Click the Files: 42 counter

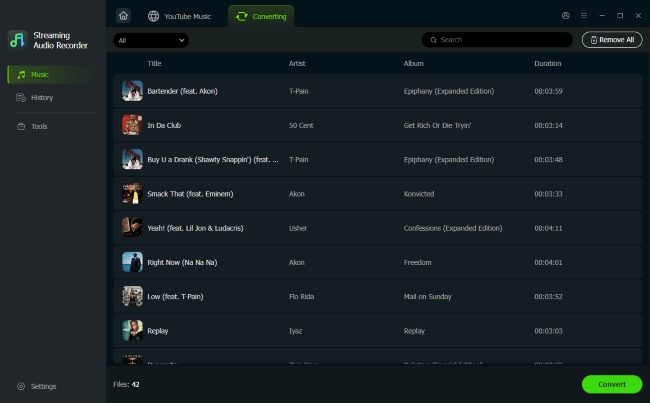[x=126, y=384]
